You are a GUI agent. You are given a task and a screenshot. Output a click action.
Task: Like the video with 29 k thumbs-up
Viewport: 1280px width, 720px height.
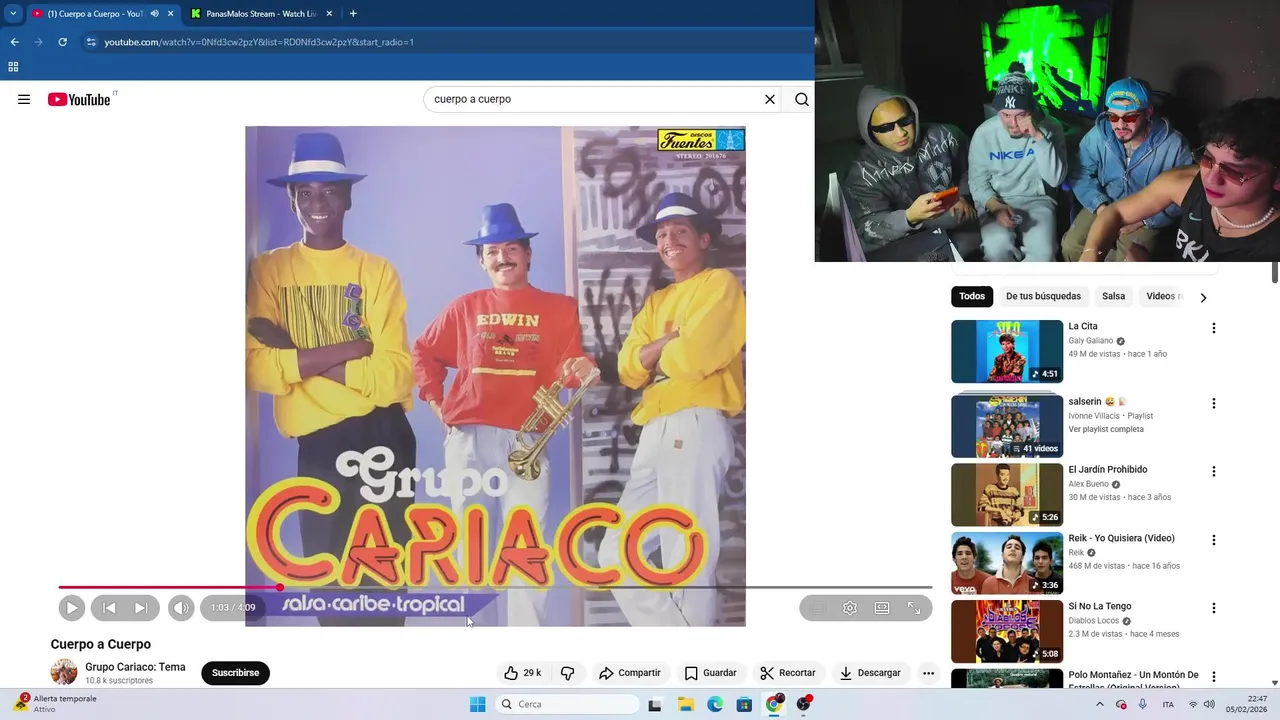(523, 673)
